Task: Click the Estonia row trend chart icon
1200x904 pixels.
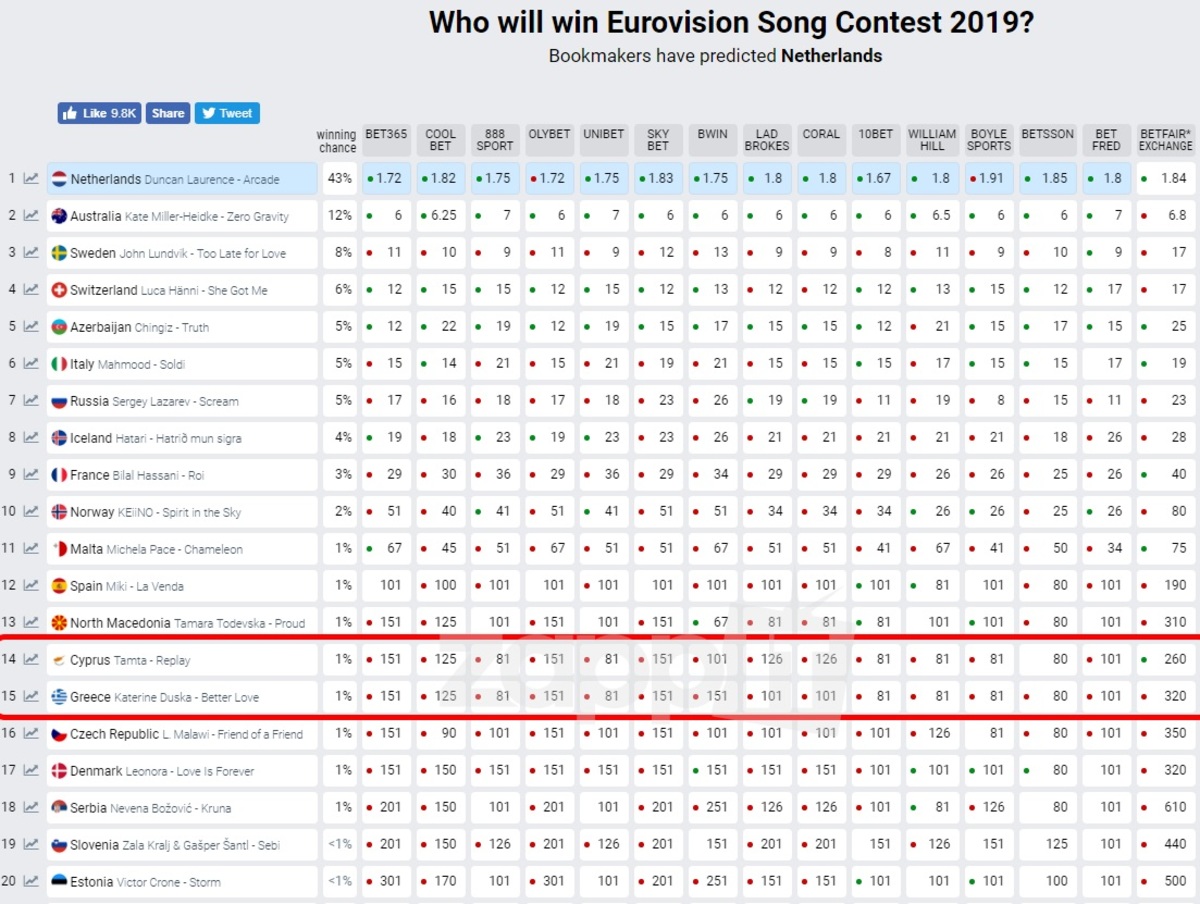Action: point(31,882)
